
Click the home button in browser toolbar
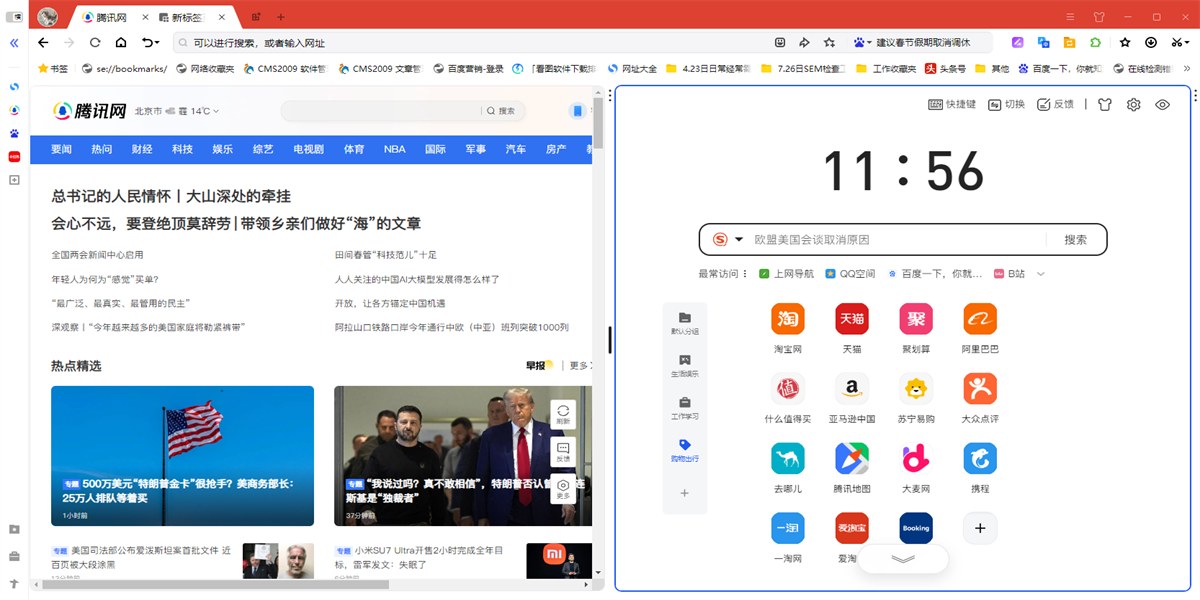(x=121, y=43)
